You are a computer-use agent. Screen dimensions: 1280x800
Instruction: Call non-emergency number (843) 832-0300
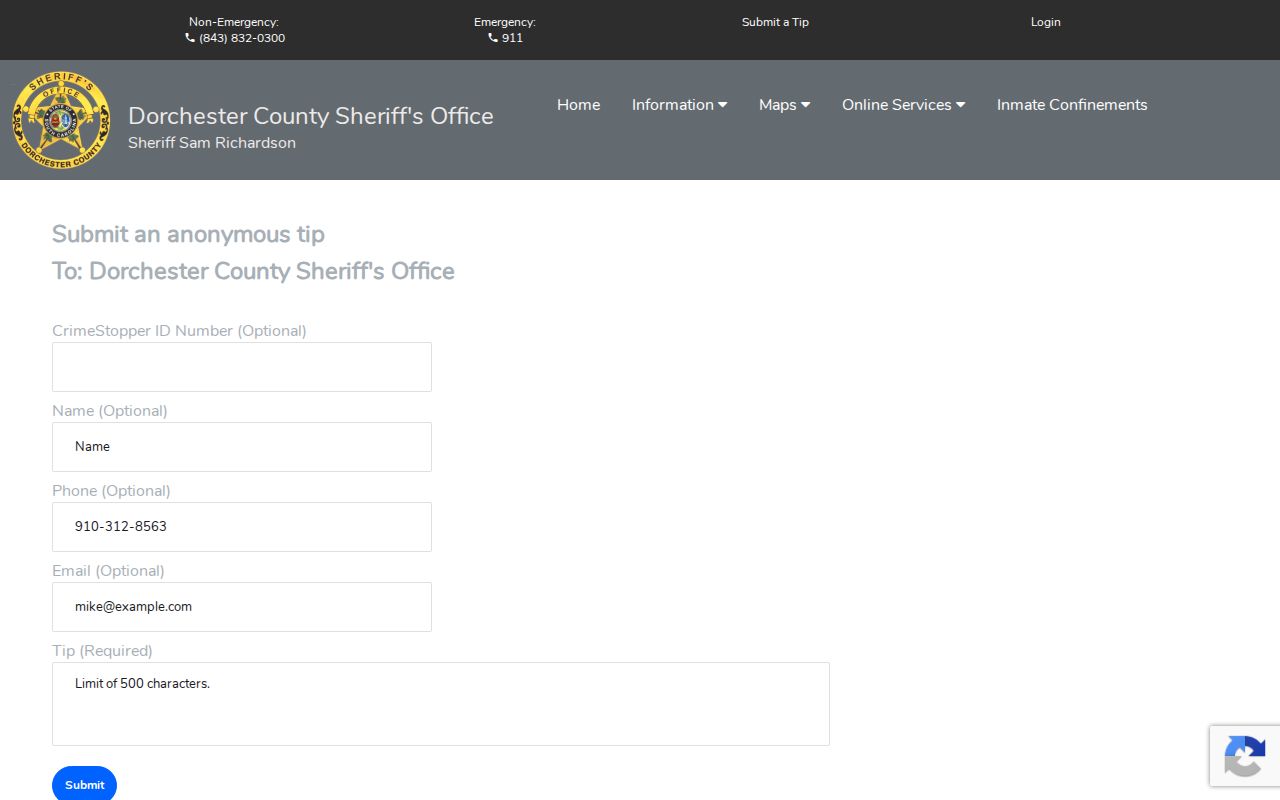(242, 38)
